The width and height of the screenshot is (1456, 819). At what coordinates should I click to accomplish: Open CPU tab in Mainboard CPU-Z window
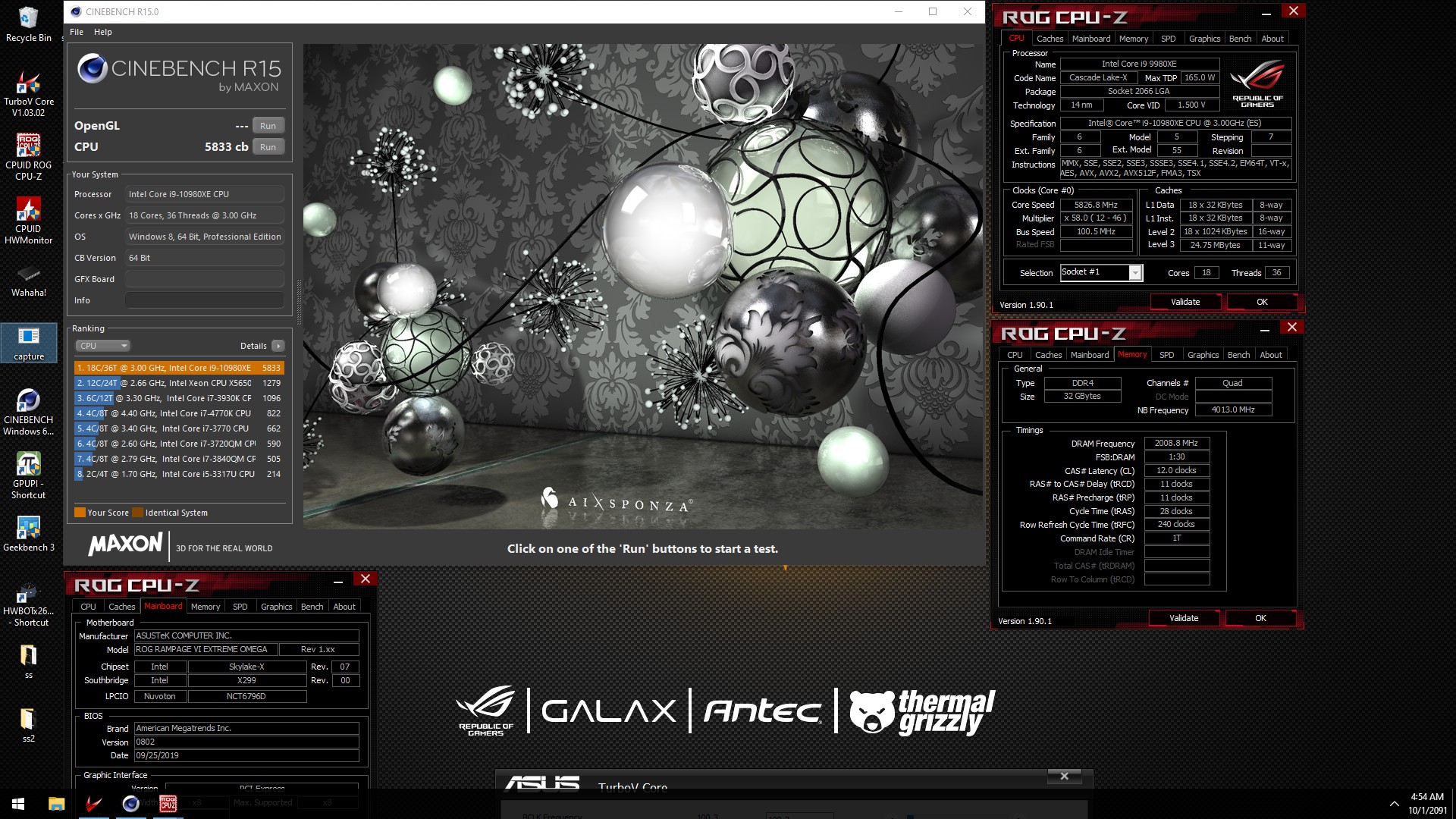click(x=88, y=607)
